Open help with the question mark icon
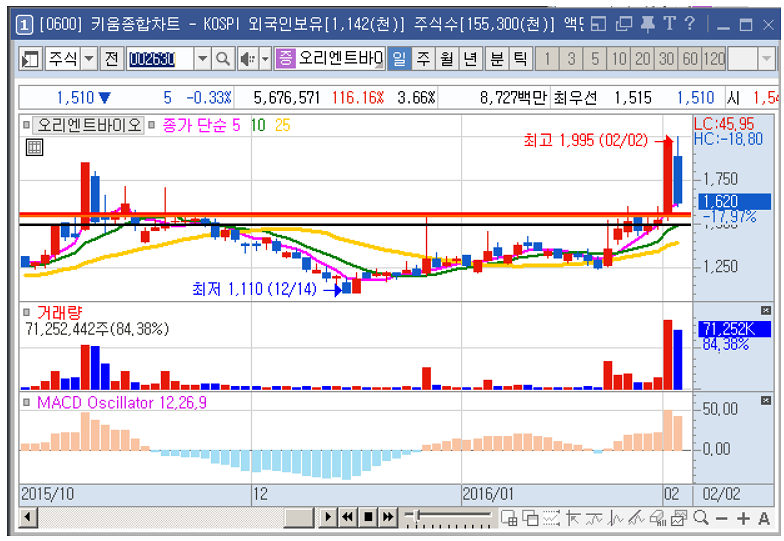 click(x=690, y=24)
